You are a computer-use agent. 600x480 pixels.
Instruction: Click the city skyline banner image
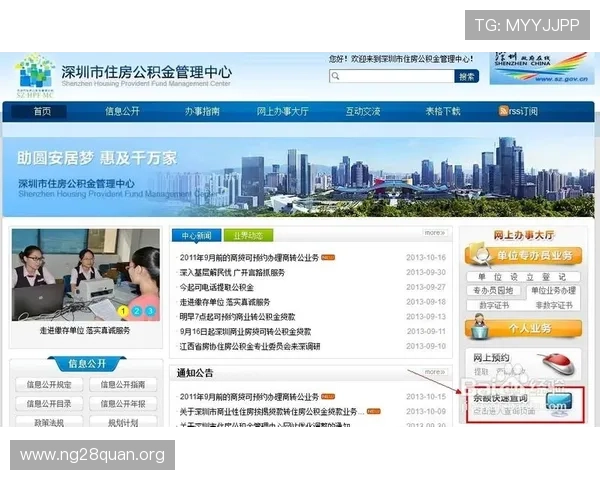pos(298,177)
